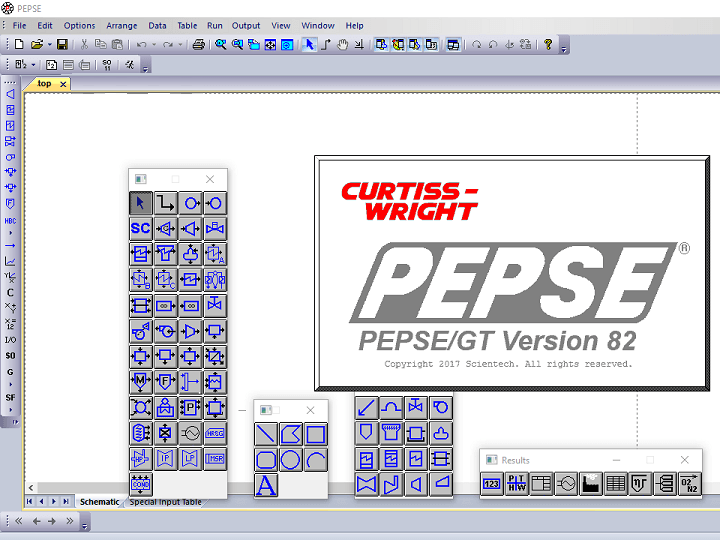The image size is (720, 540).
Task: Click the Save disk icon
Action: click(x=62, y=45)
